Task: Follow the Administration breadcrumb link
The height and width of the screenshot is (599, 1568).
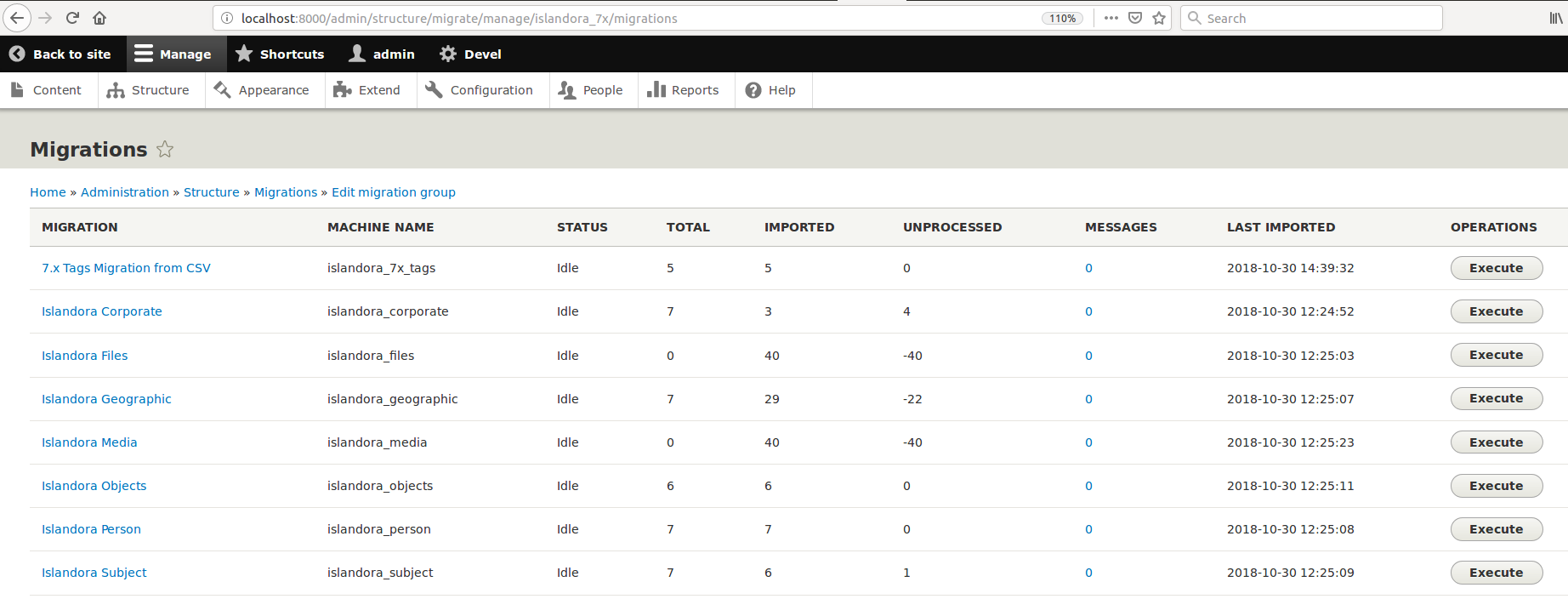Action: (x=125, y=192)
